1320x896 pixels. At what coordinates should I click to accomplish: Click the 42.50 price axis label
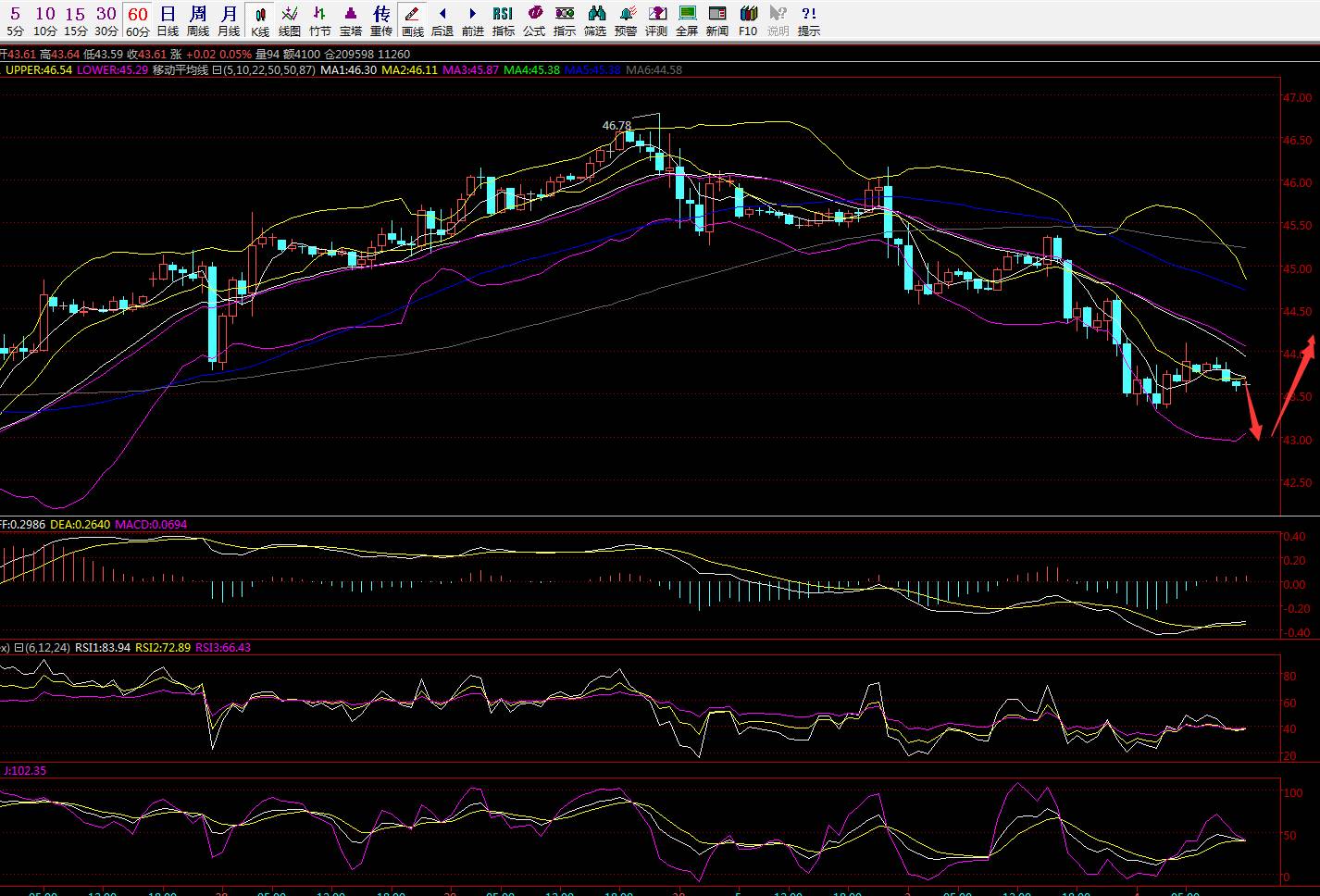click(1297, 482)
